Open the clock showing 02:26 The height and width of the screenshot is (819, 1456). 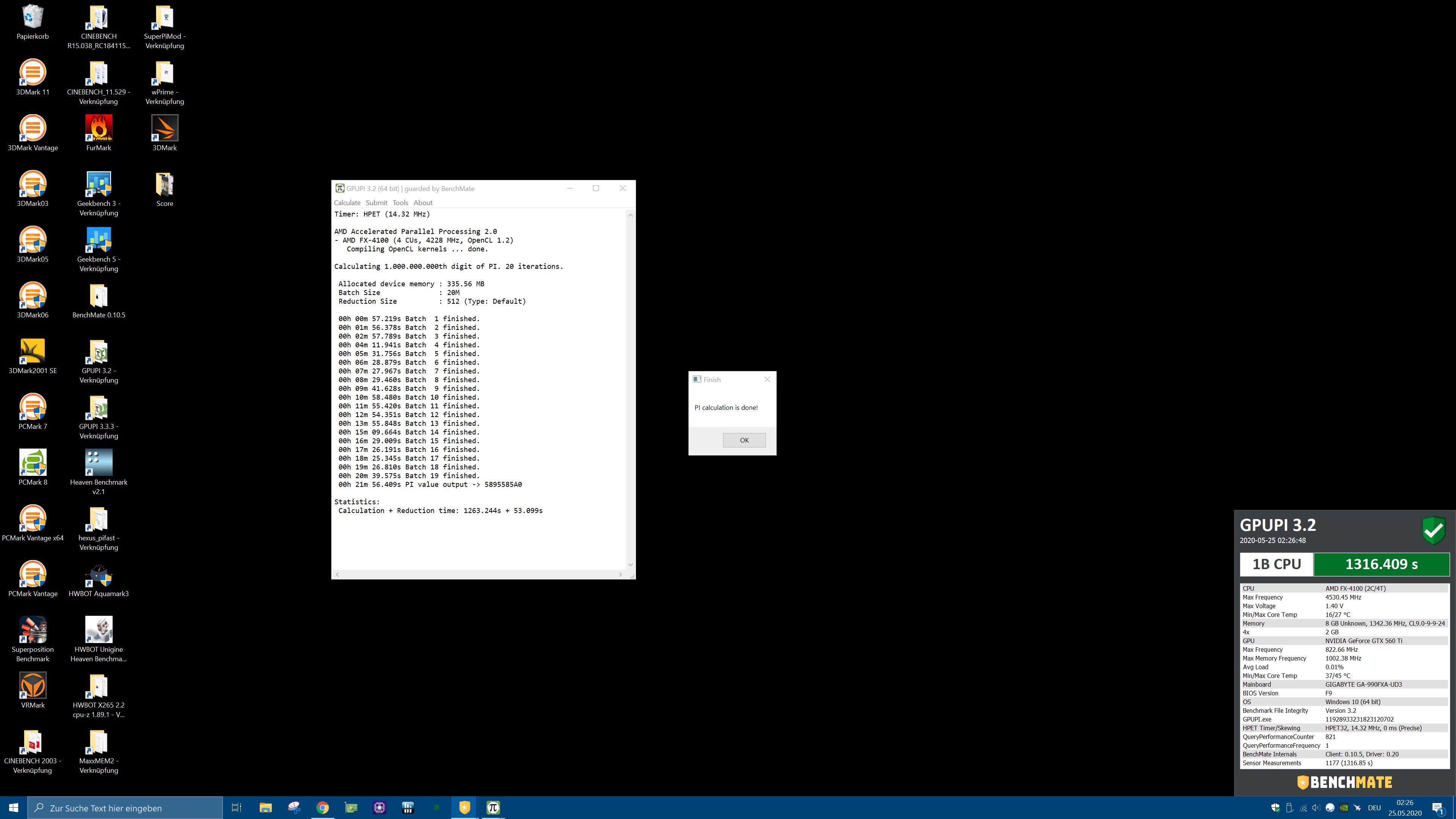click(x=1404, y=808)
